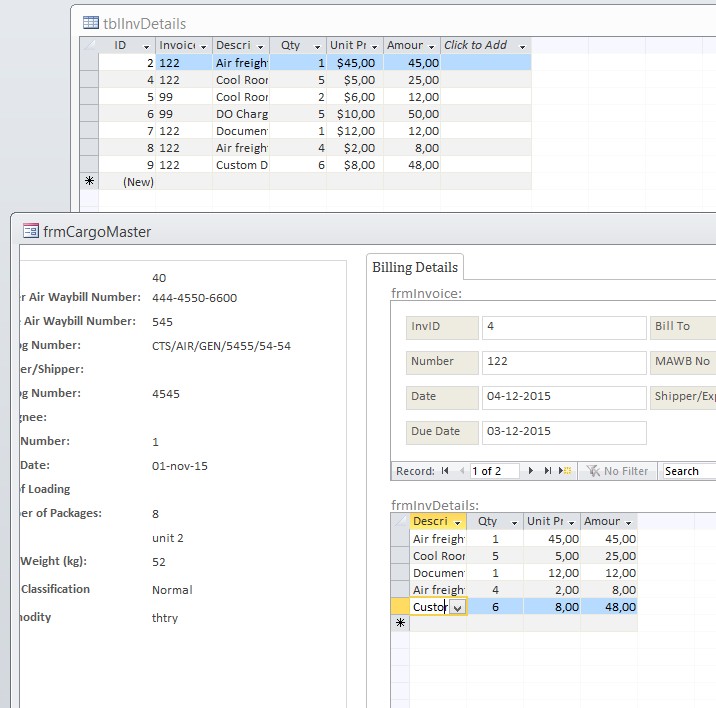The image size is (716, 708).
Task: Click select-all corner of tblInvDetails grid
Action: 88,45
